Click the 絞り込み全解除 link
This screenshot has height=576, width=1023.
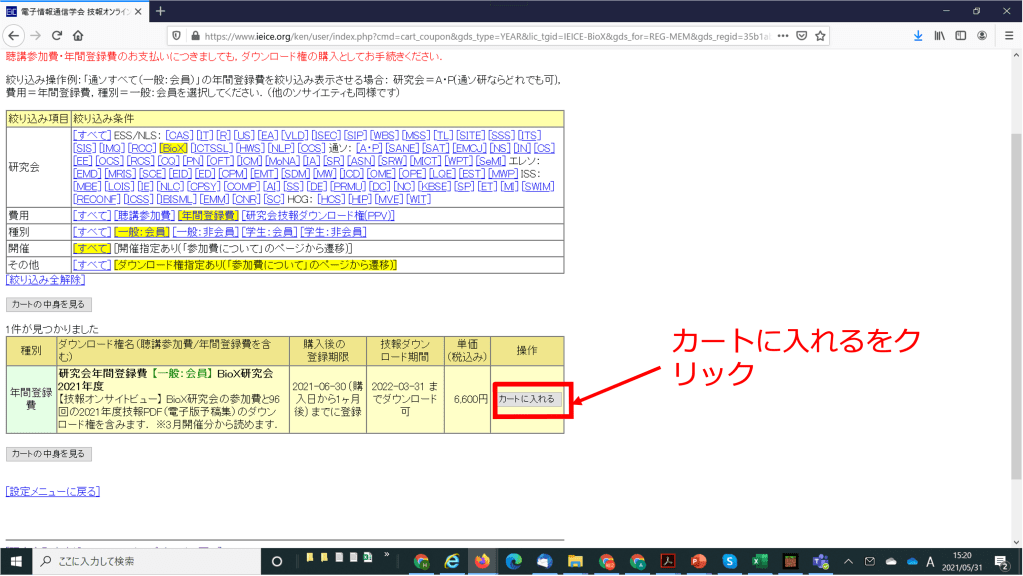click(46, 280)
